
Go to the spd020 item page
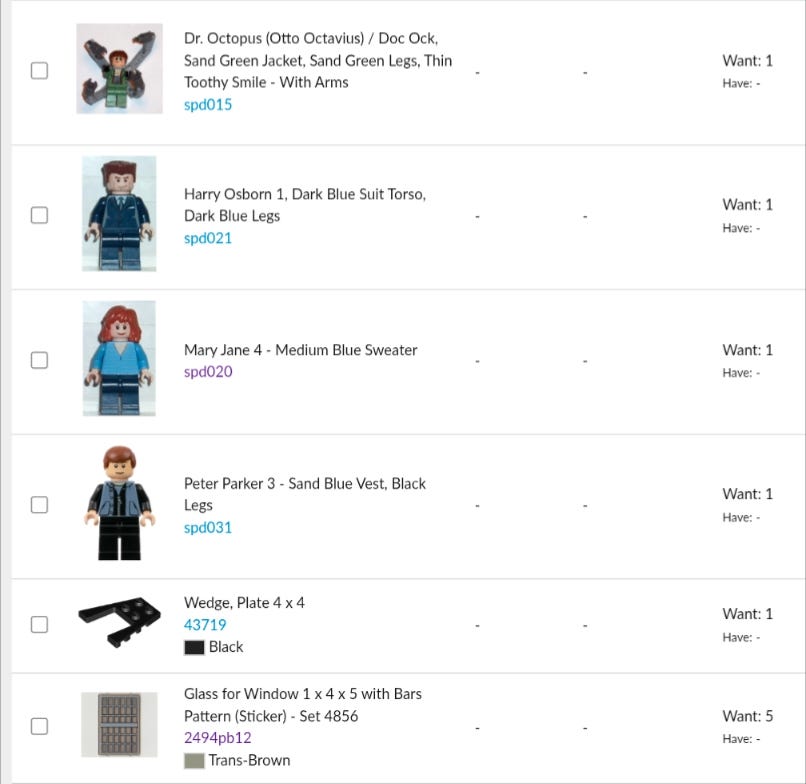[x=208, y=372]
